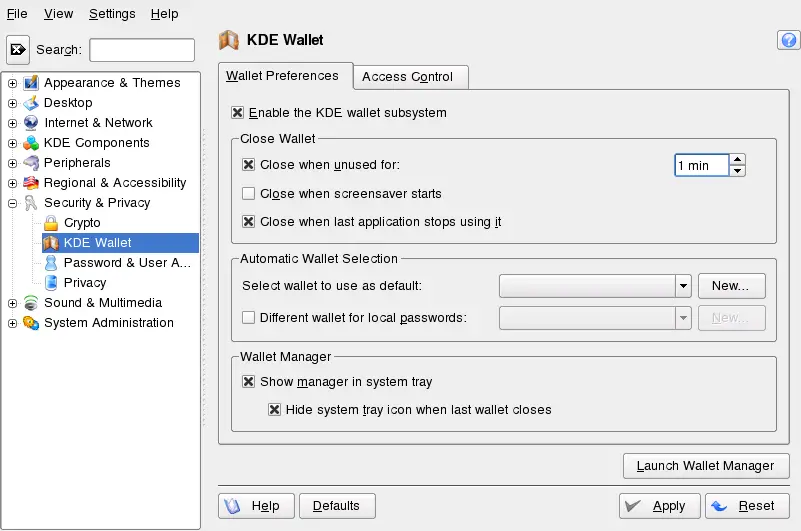The height and width of the screenshot is (531, 801).
Task: Expand the Desktop tree category
Action: [12, 103]
